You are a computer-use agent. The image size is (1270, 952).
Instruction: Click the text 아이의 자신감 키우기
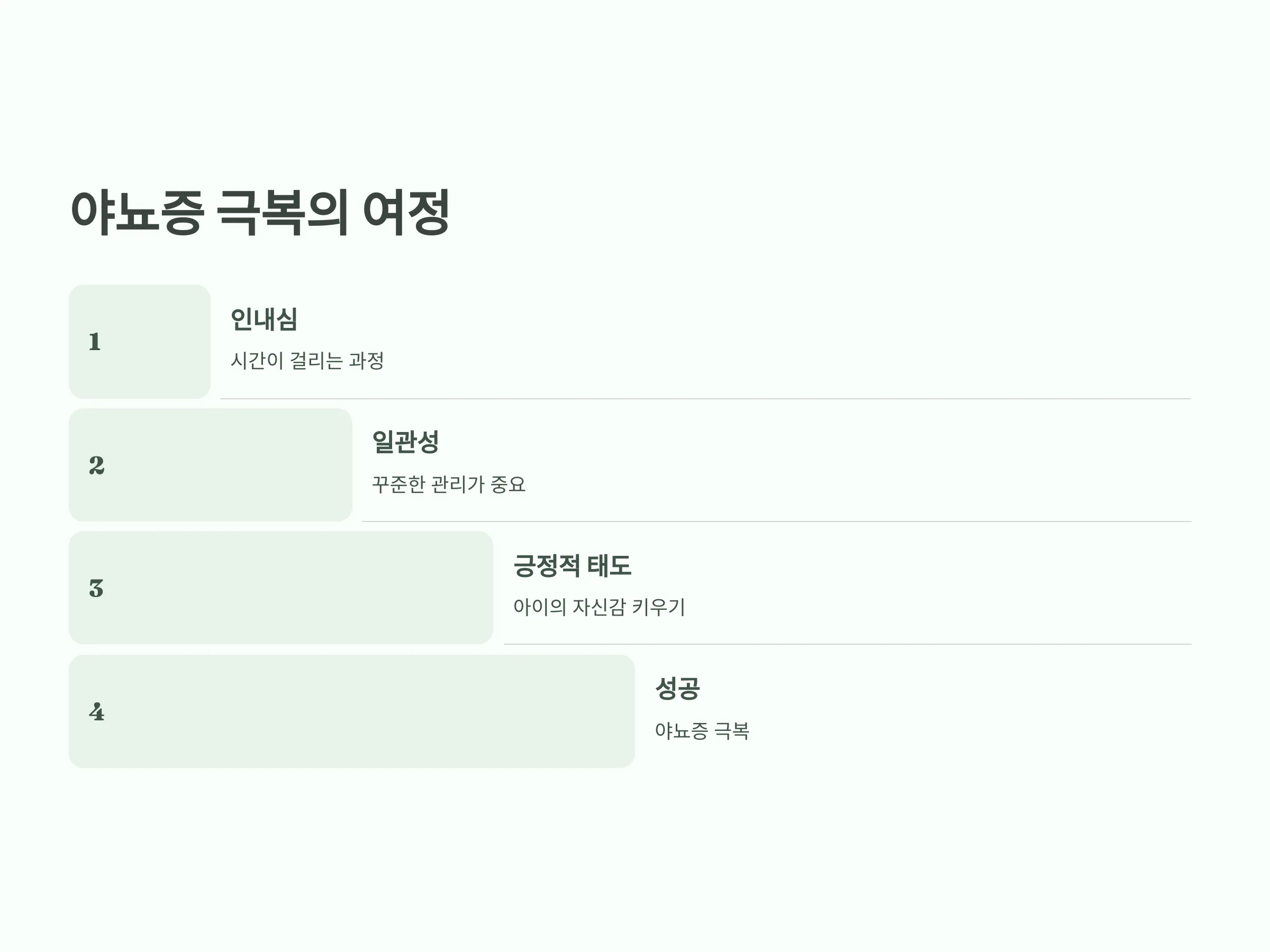coord(599,607)
